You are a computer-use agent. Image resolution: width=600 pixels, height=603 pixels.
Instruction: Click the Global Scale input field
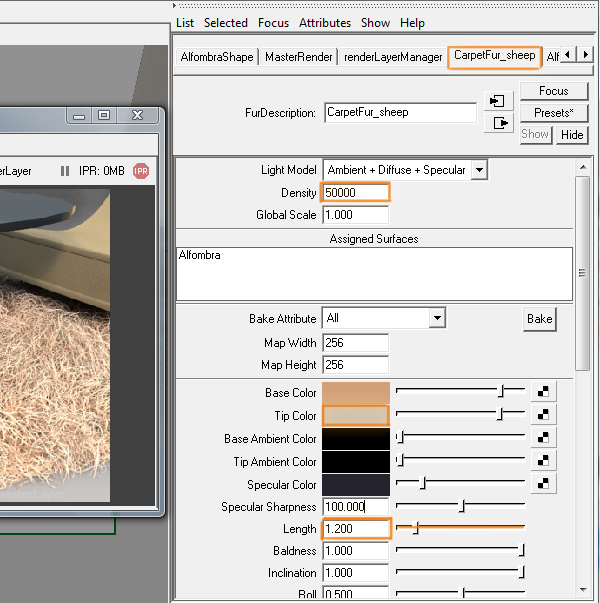[x=355, y=215]
